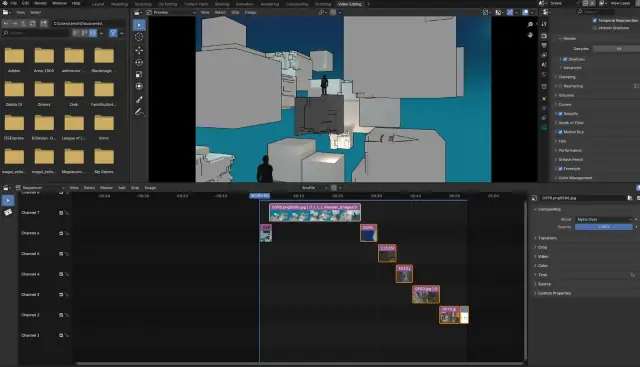Open the World properties tab
Image resolution: width=640 pixels, height=367 pixels.
point(544,75)
